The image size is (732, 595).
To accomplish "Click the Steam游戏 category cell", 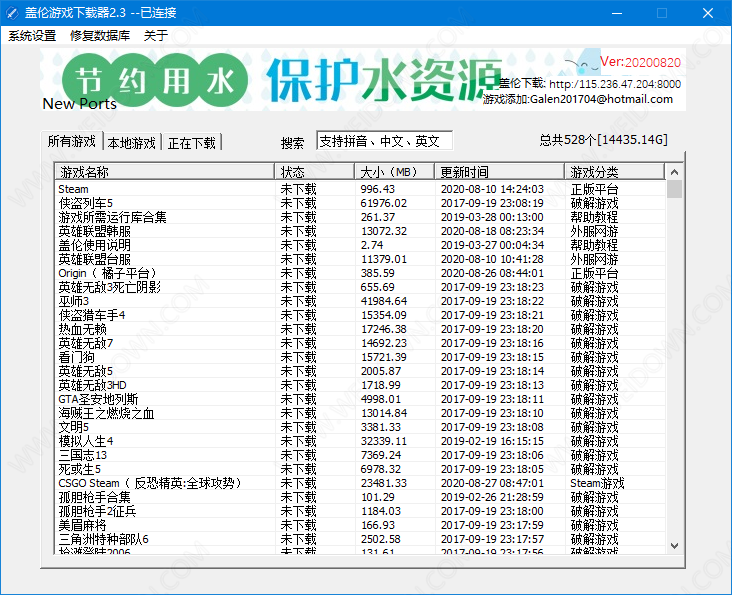I will tap(597, 483).
